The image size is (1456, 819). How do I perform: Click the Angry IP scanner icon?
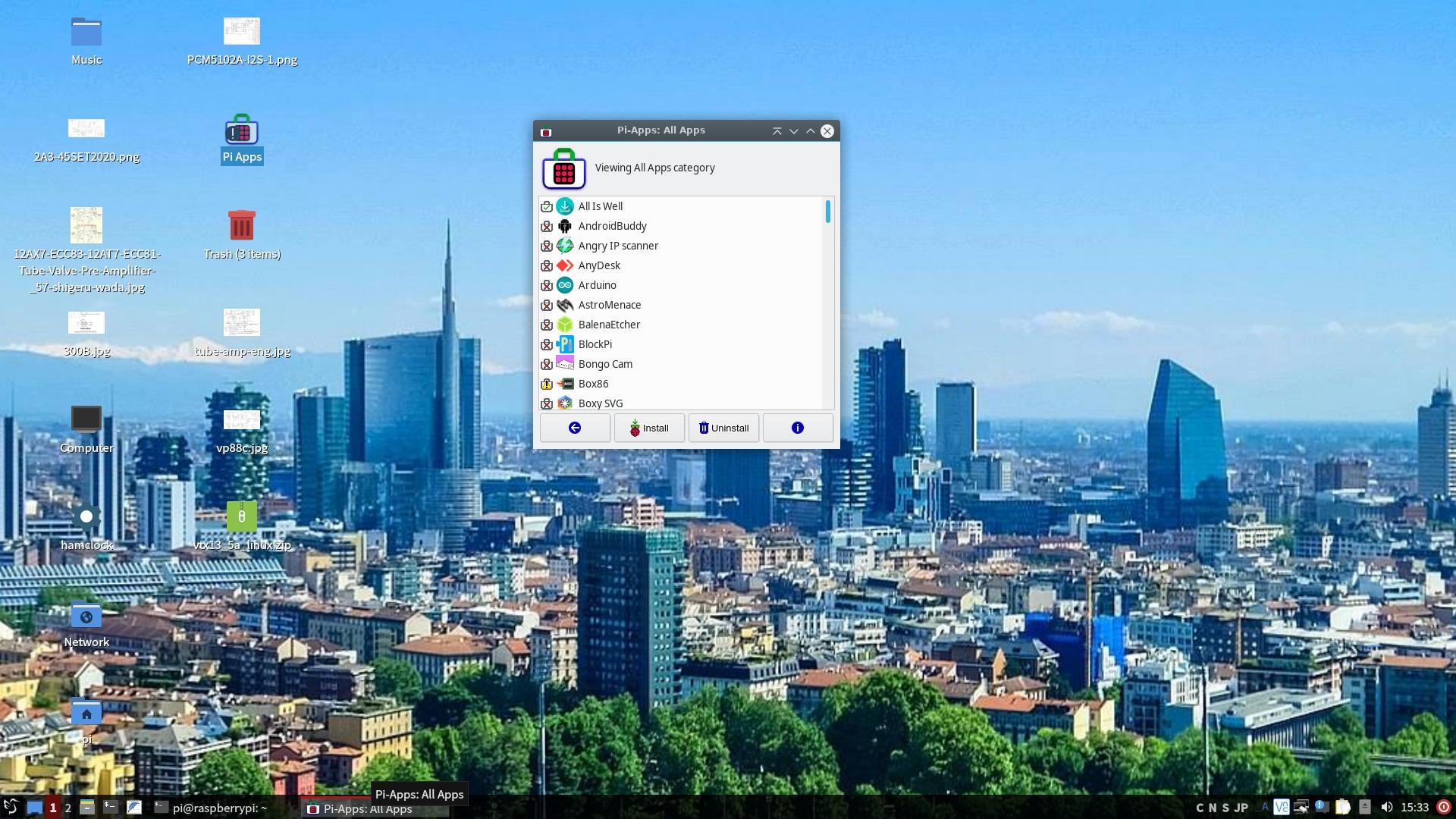(564, 245)
